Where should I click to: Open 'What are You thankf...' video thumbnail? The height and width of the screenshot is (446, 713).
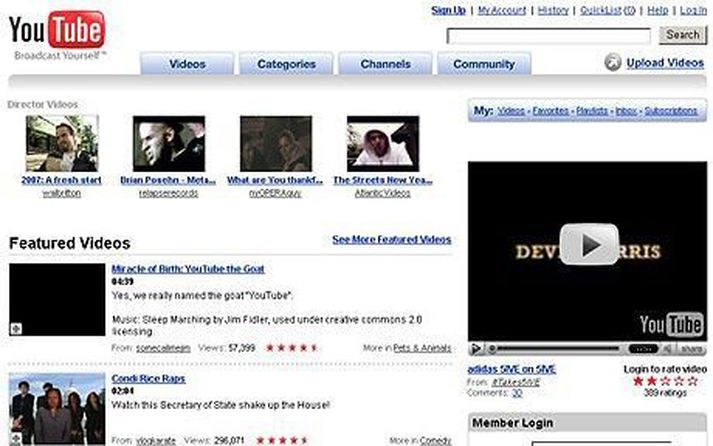click(276, 144)
